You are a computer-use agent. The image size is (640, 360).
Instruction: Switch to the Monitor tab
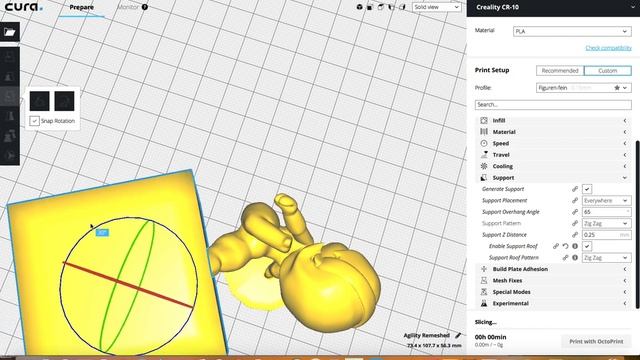pos(128,7)
